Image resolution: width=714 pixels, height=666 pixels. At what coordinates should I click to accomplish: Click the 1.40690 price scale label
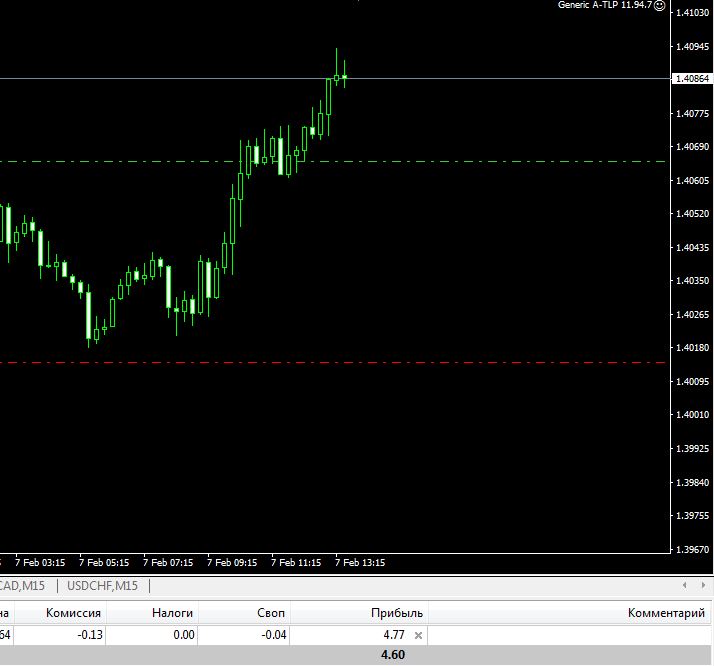coord(693,147)
